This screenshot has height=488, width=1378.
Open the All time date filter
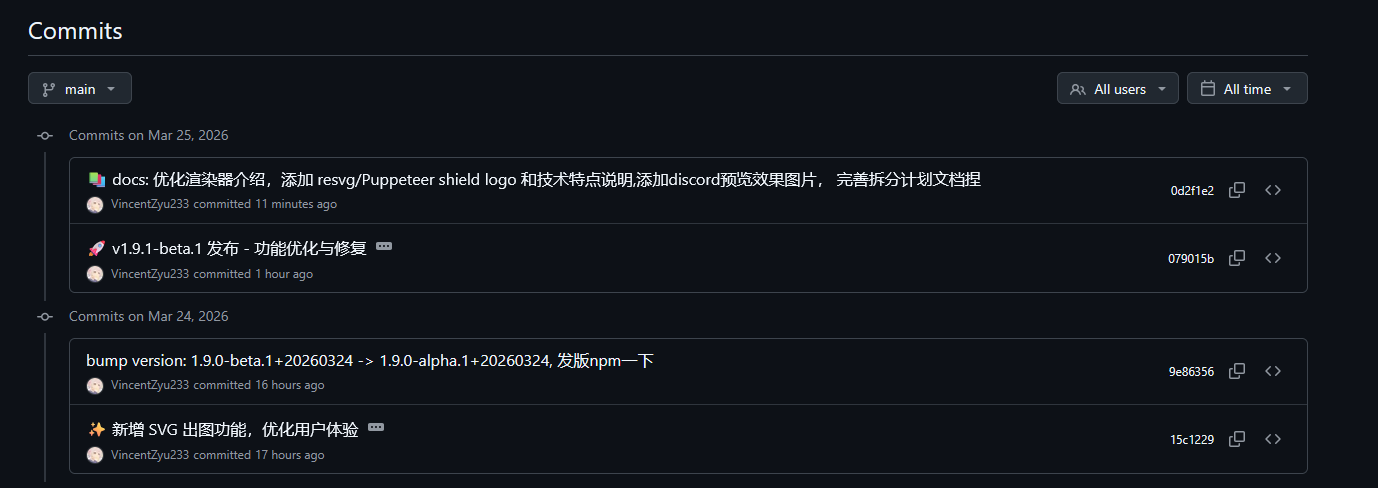[x=1246, y=89]
